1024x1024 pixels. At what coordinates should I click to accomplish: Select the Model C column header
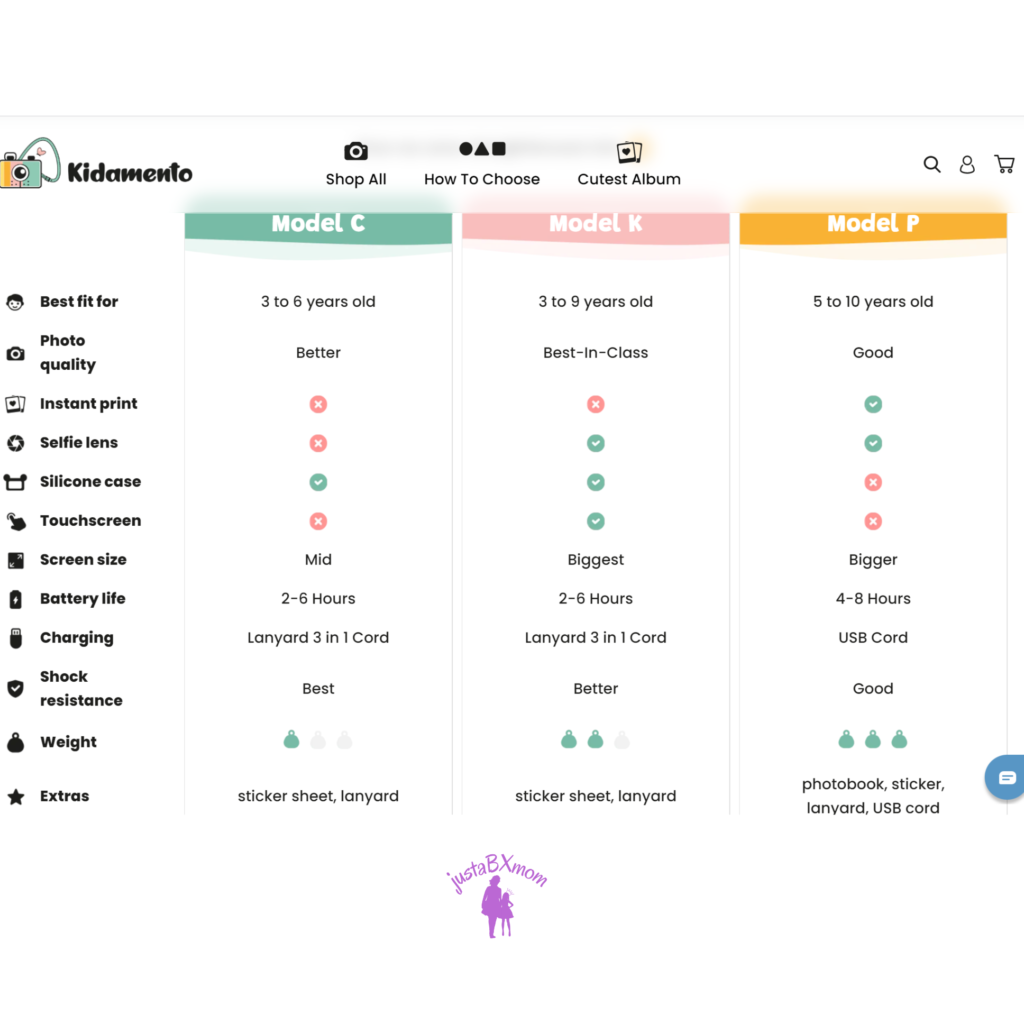coord(318,225)
